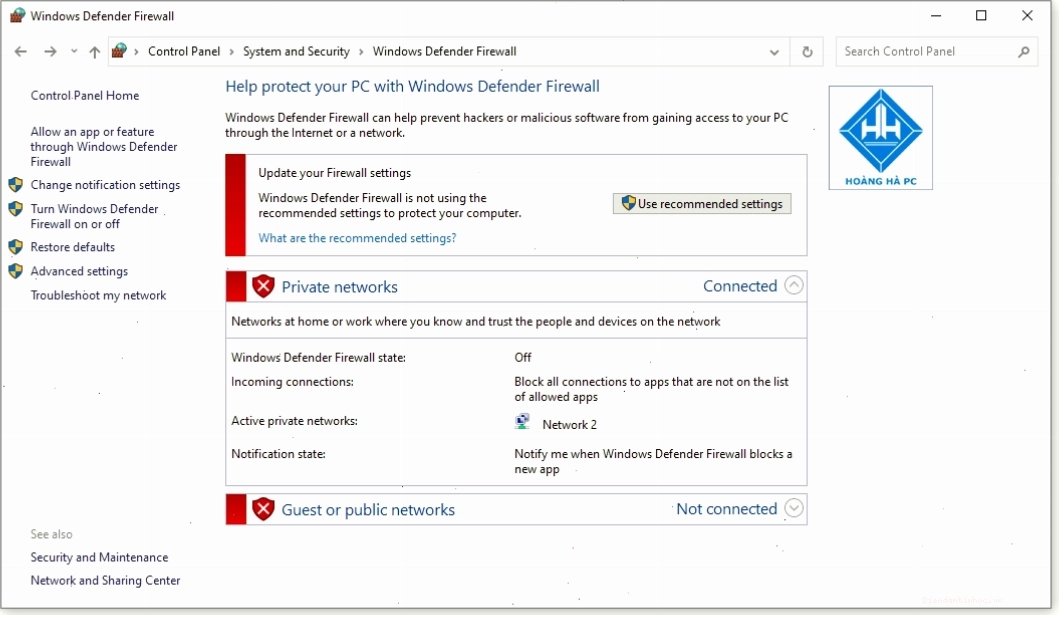Click Connected status on Private networks

point(740,286)
